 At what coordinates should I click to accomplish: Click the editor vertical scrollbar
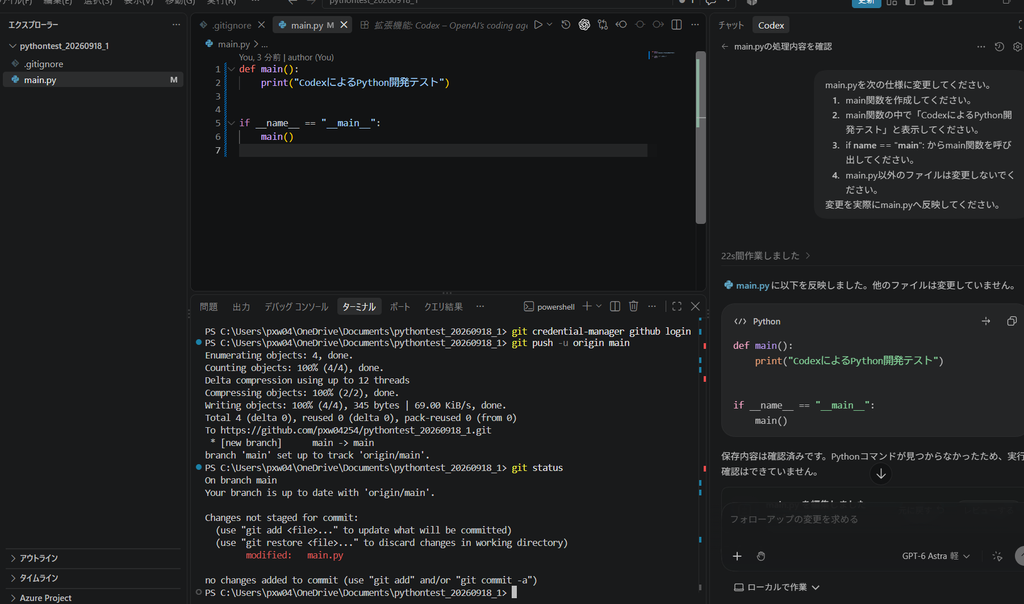point(701,137)
